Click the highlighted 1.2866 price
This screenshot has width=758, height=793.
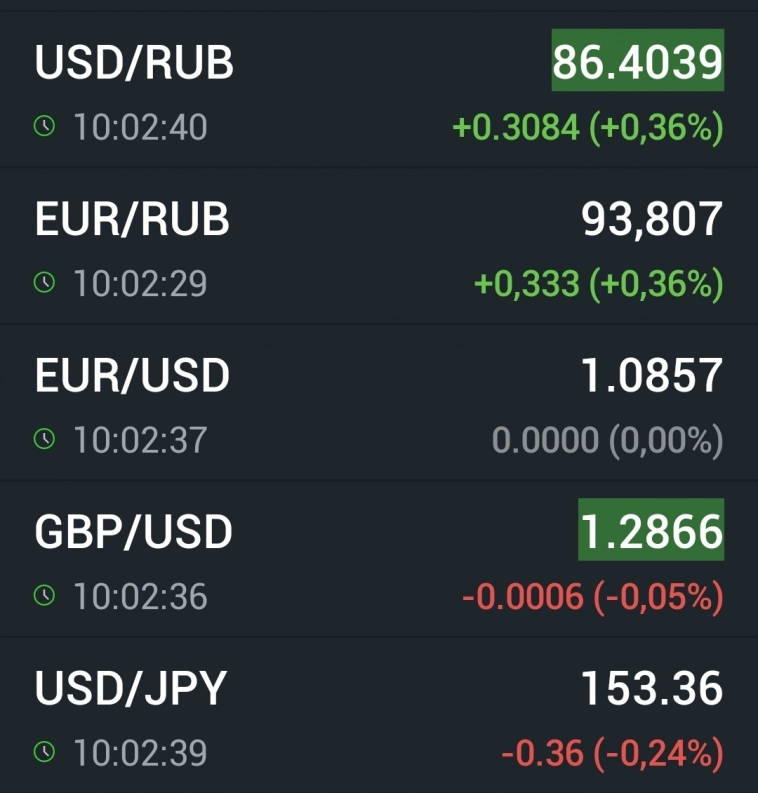(x=651, y=532)
